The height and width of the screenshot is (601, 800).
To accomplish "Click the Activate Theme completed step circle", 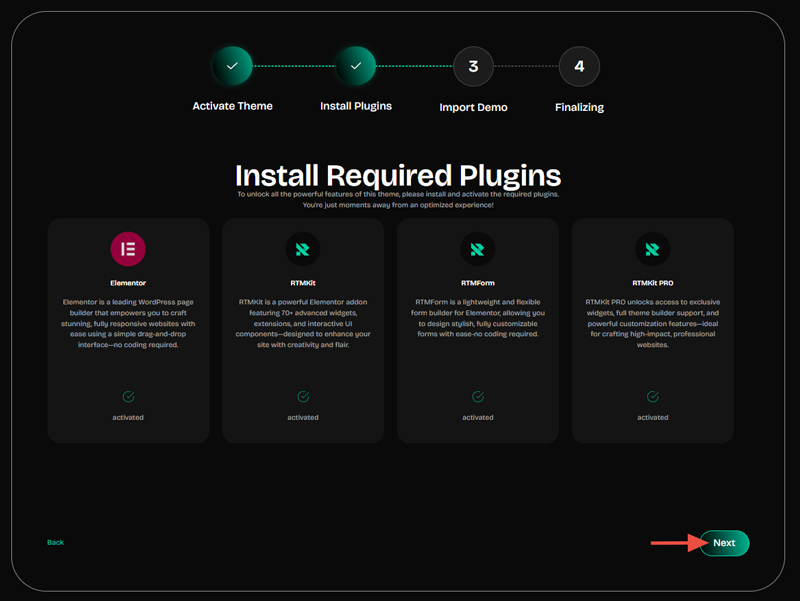I will pyautogui.click(x=232, y=66).
